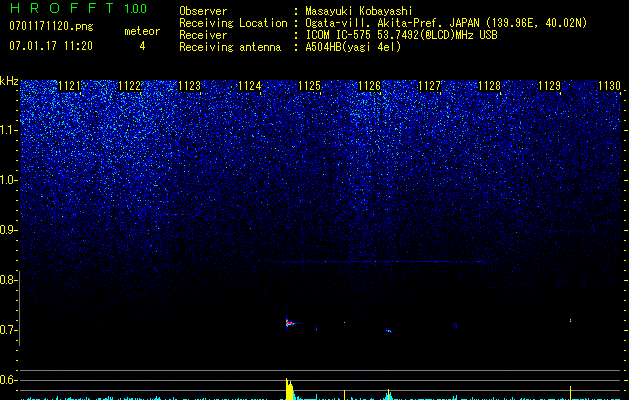Click the Receiving antenna label
629x400 pixels.
pos(230,47)
